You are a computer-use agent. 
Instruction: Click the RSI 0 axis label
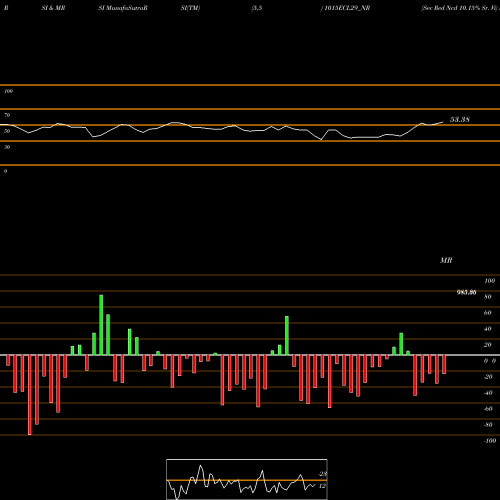coord(5,171)
